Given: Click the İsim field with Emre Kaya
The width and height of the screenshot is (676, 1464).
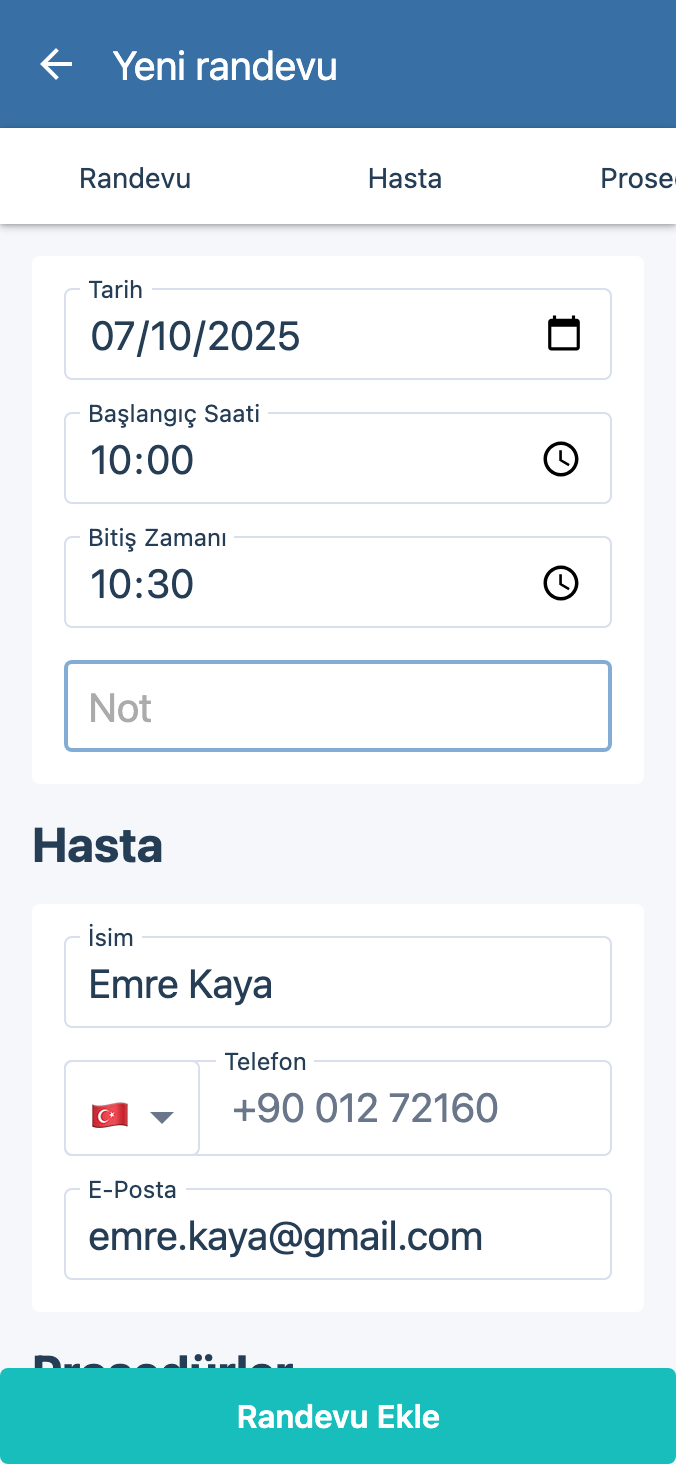Looking at the screenshot, I should [338, 984].
